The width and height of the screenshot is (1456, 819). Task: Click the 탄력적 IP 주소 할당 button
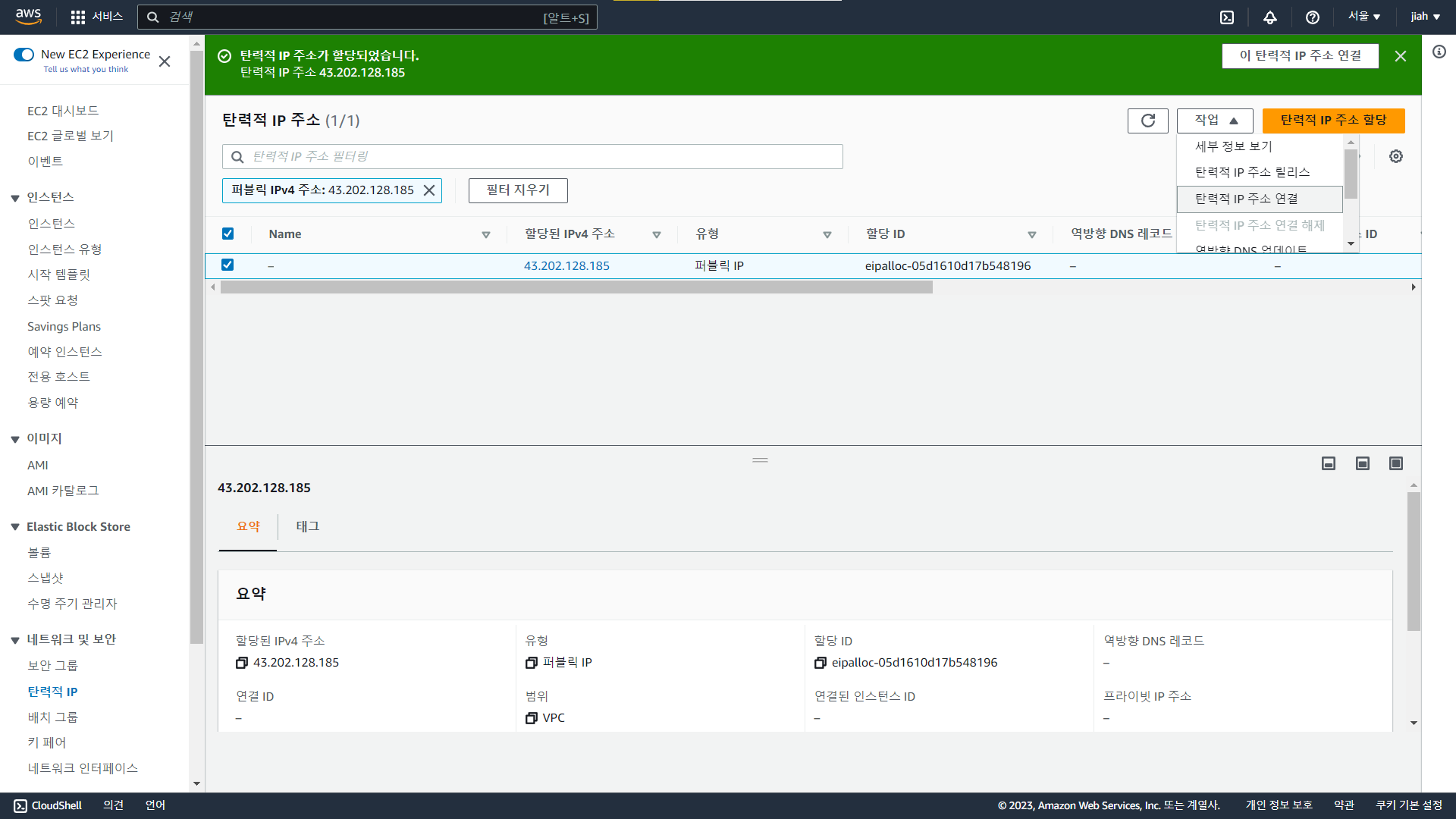(x=1333, y=121)
